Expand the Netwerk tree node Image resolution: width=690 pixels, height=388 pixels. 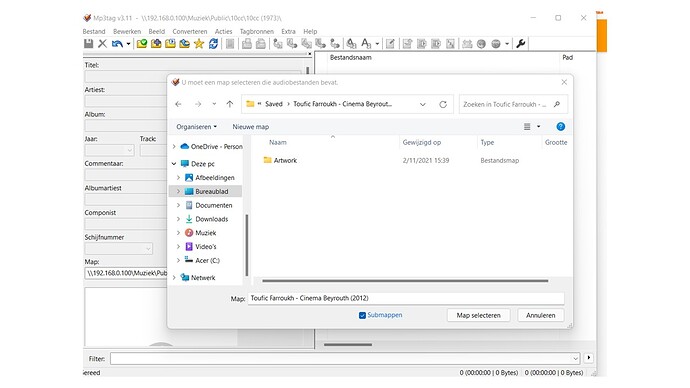174,278
